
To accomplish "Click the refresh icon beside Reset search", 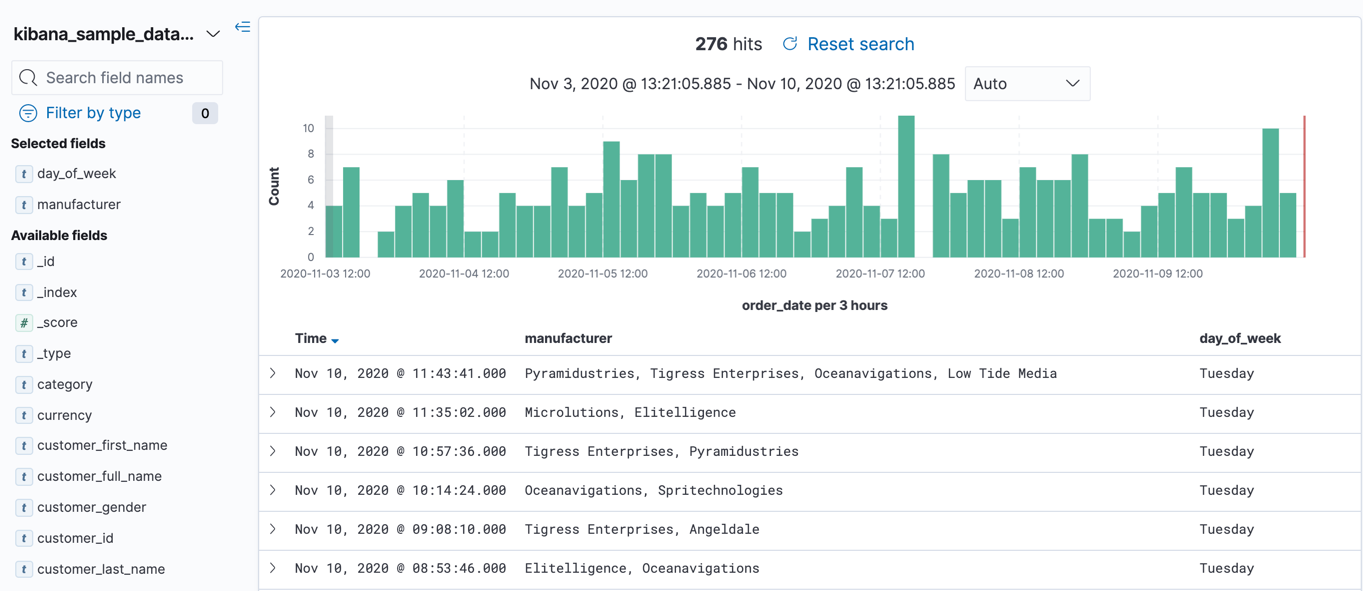I will coord(790,44).
